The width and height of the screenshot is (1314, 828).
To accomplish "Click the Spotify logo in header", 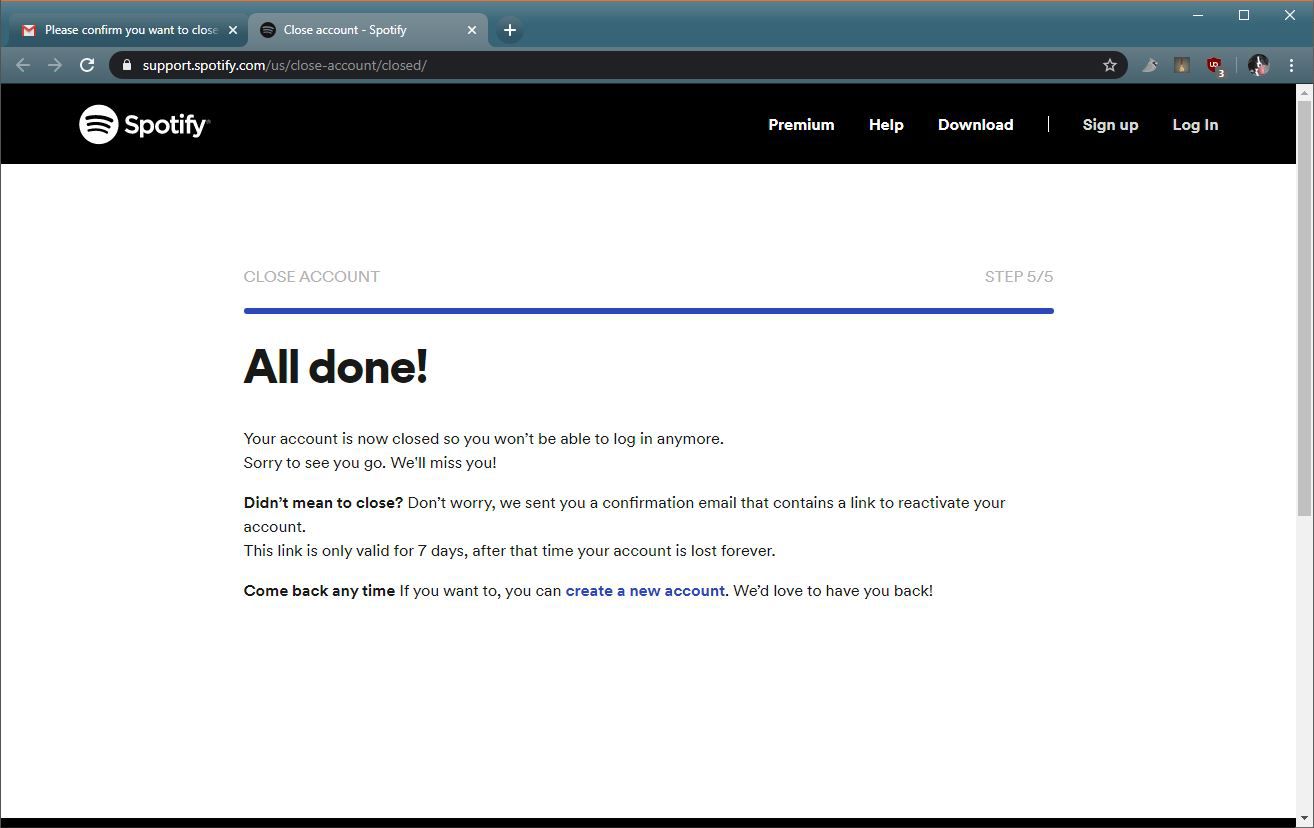I will coord(144,124).
